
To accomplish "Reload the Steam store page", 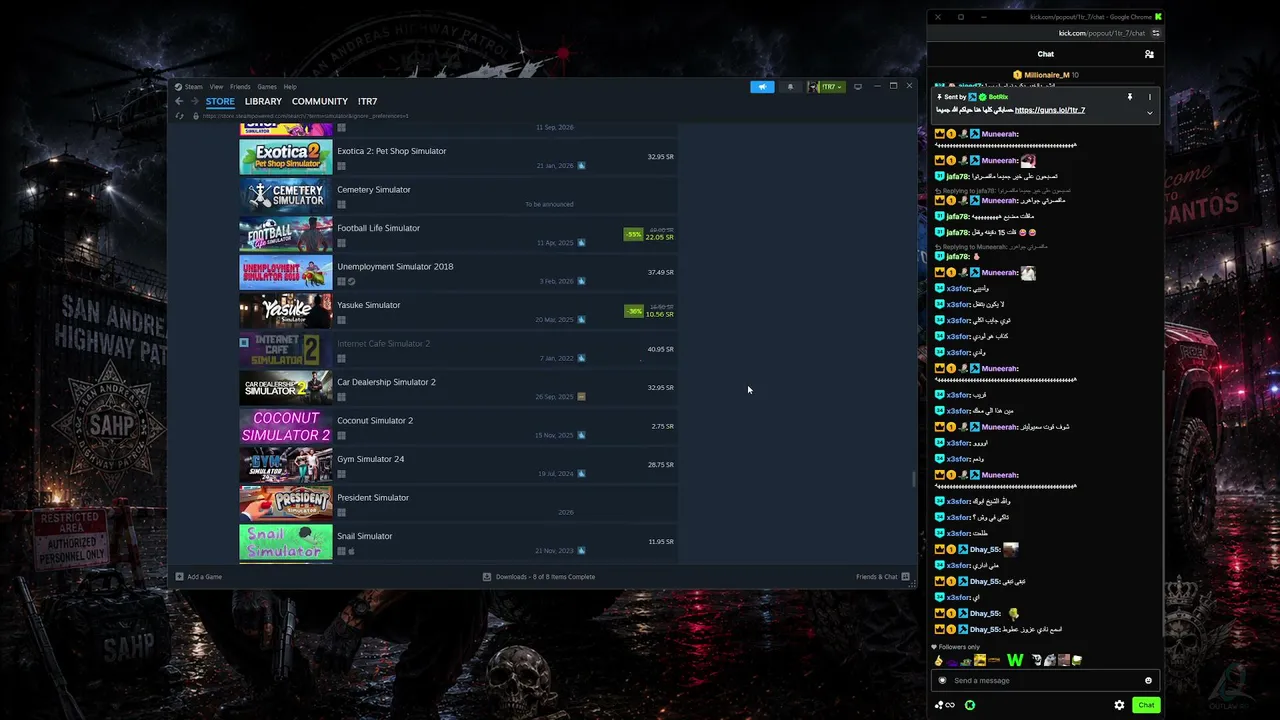I will [180, 116].
